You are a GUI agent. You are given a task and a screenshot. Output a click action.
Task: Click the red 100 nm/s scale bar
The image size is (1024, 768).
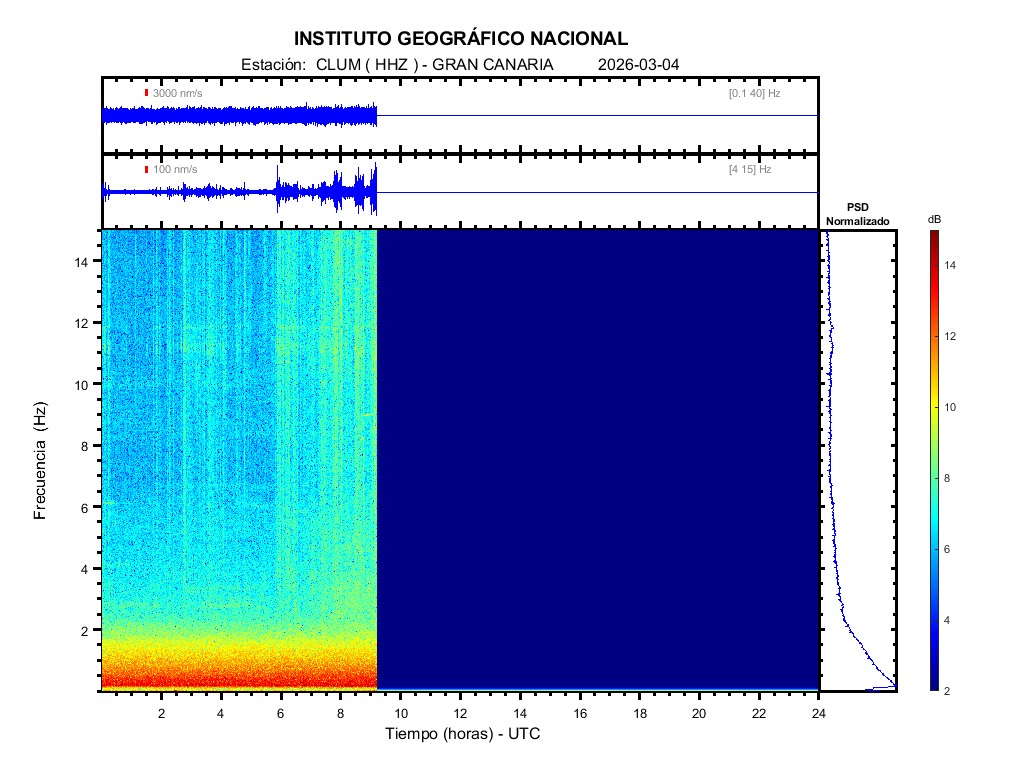pos(146,169)
